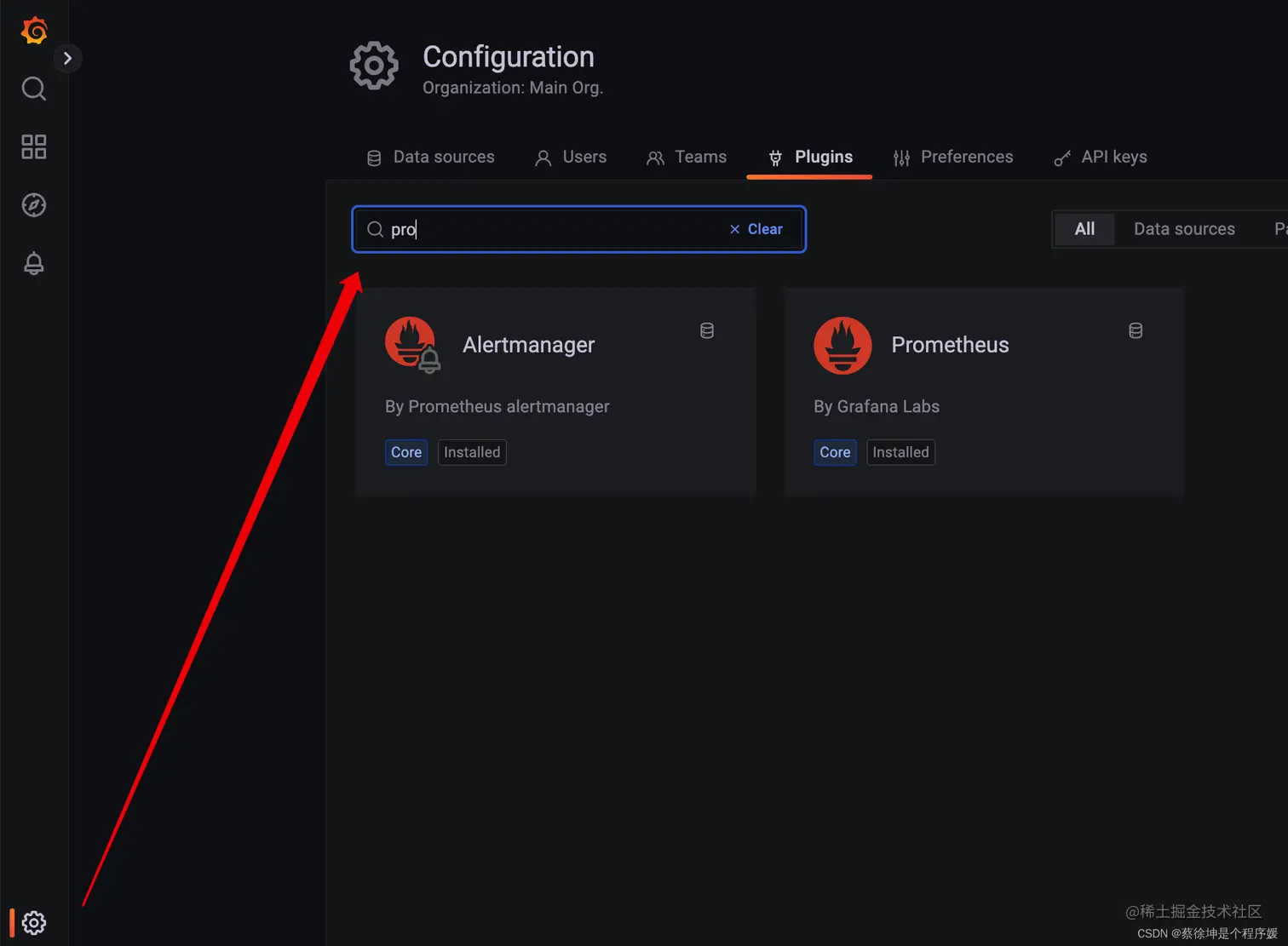Open the API keys tab
1288x946 pixels.
pos(1101,158)
